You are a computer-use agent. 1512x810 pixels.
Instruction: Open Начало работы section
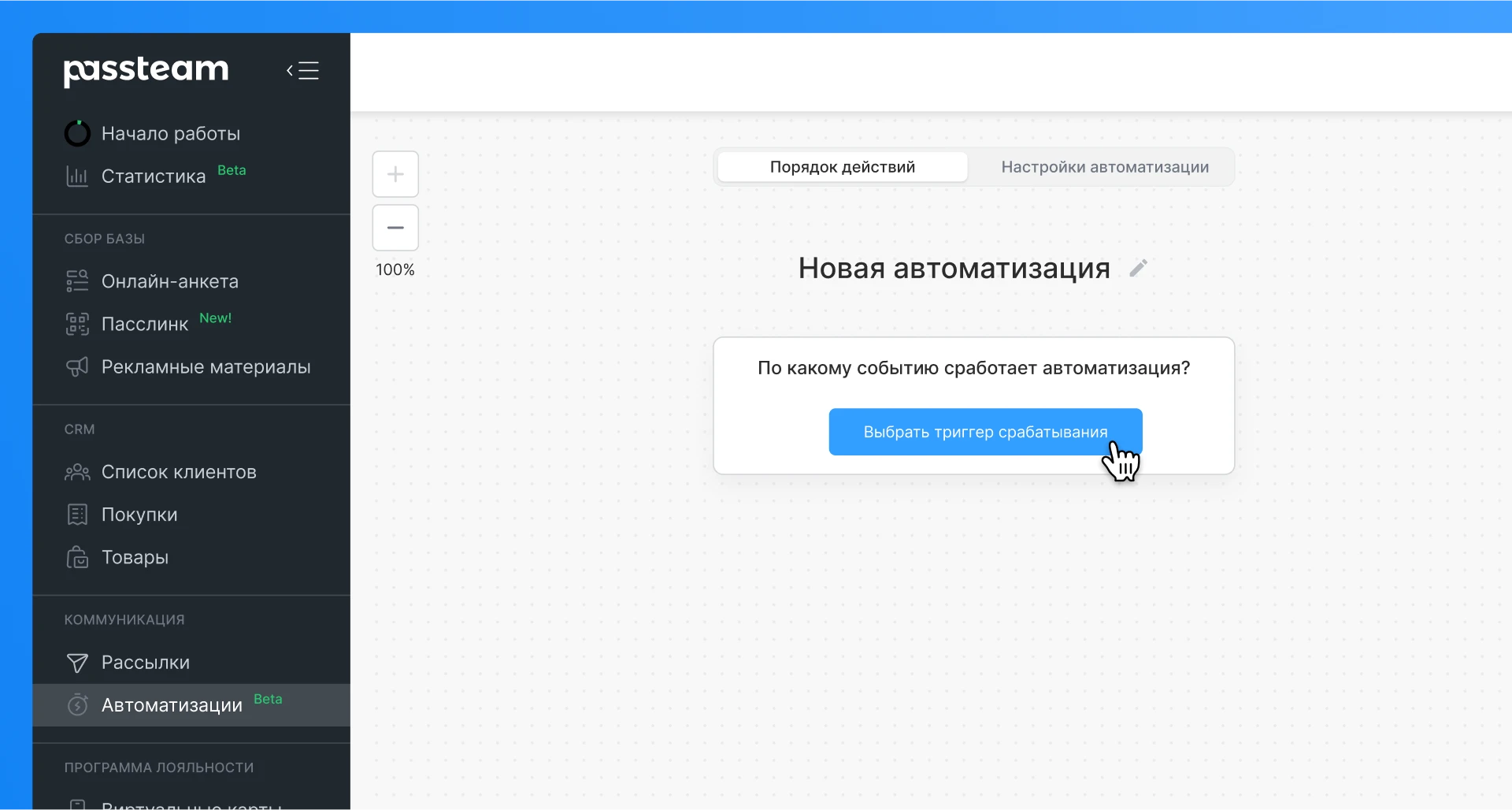[x=171, y=133]
